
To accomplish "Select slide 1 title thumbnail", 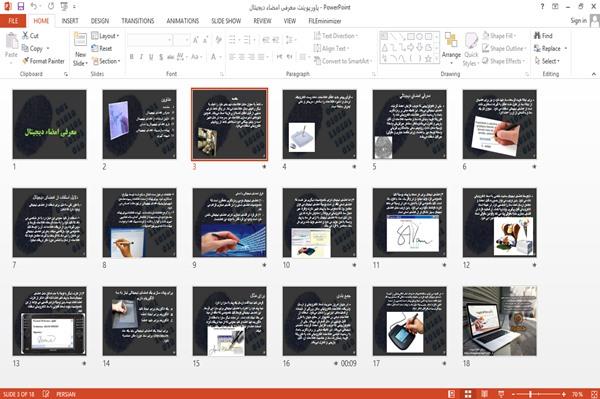I will point(49,124).
